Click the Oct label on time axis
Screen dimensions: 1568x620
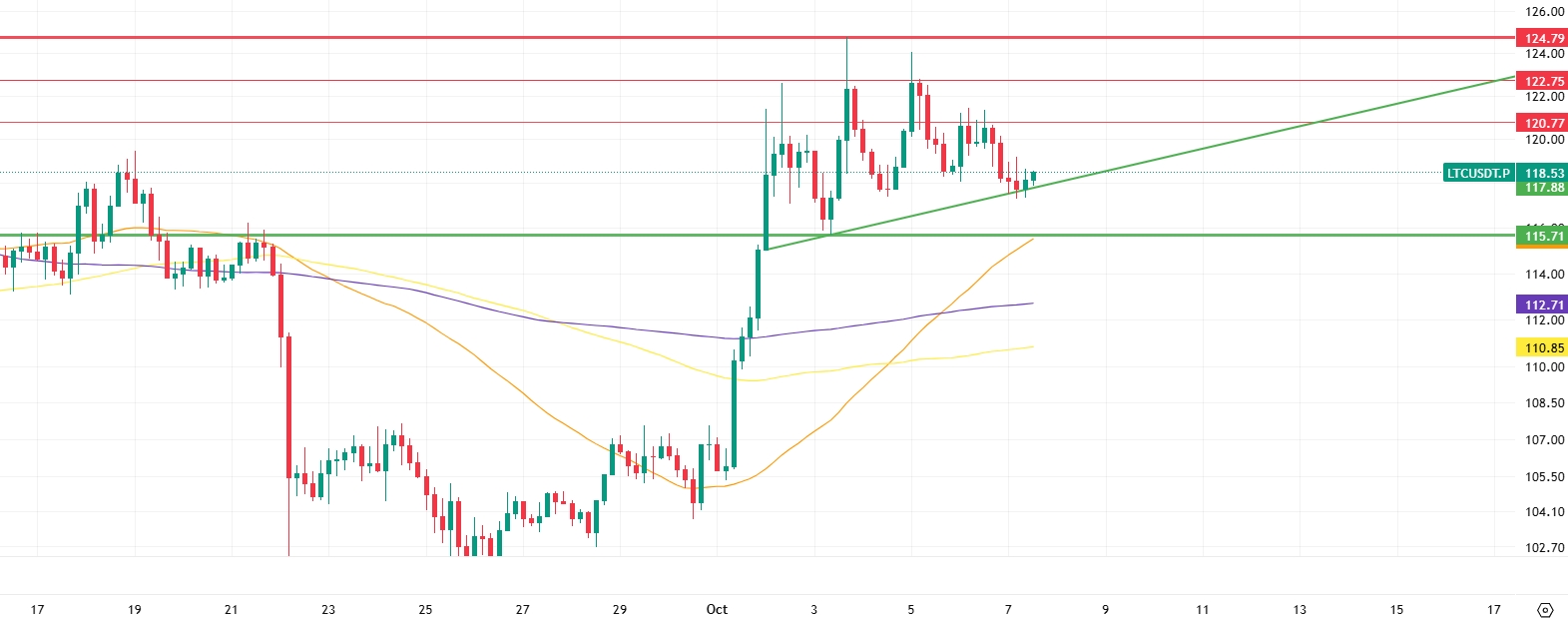pos(717,609)
